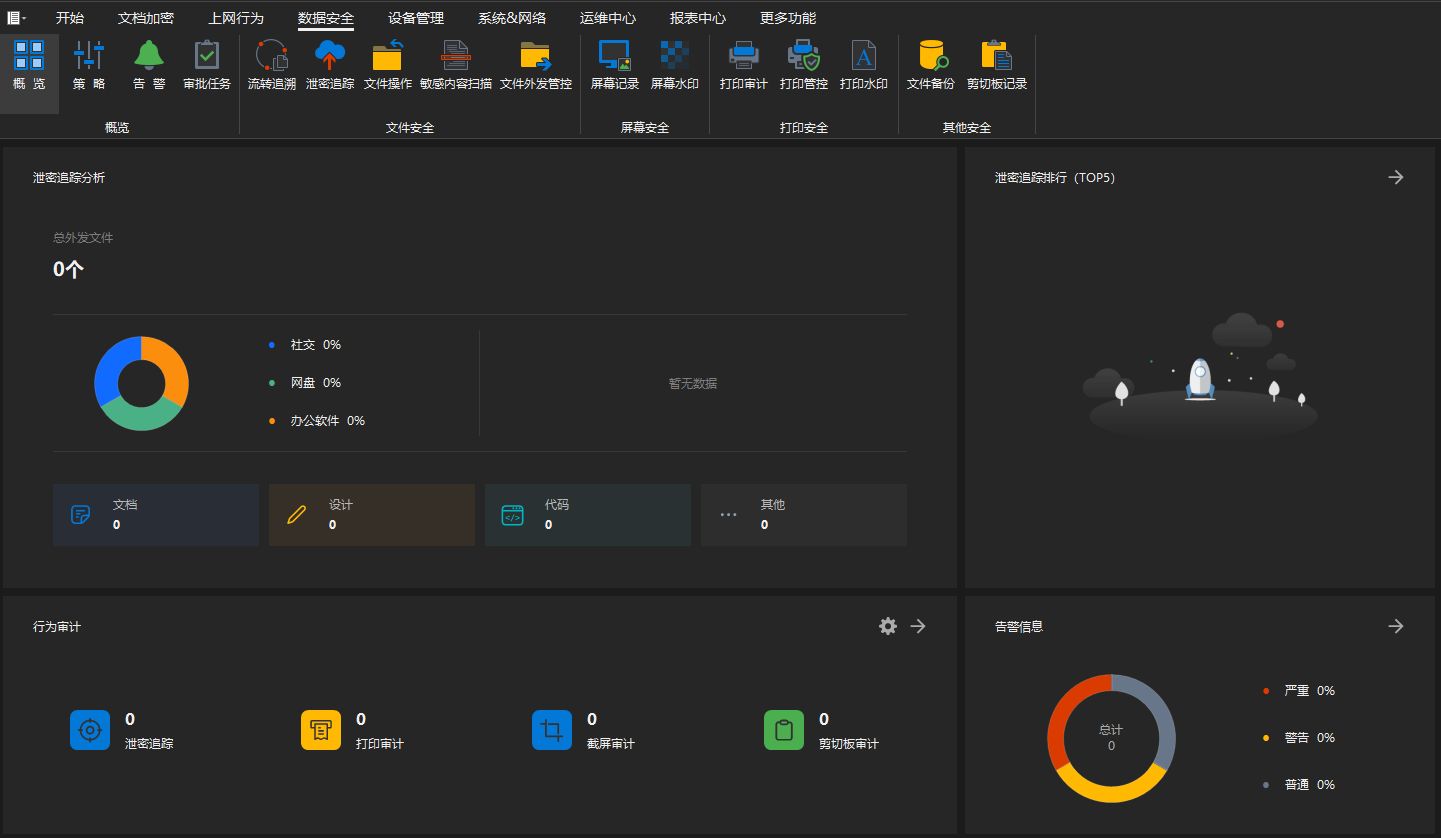Open 打印管控 print control
The height and width of the screenshot is (838, 1441).
804,66
